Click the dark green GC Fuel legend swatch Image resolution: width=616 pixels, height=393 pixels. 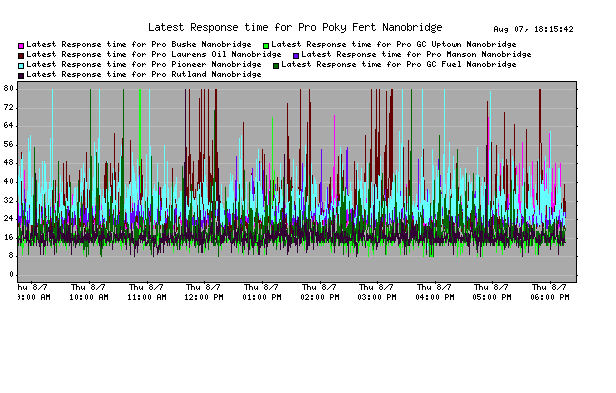(x=276, y=66)
